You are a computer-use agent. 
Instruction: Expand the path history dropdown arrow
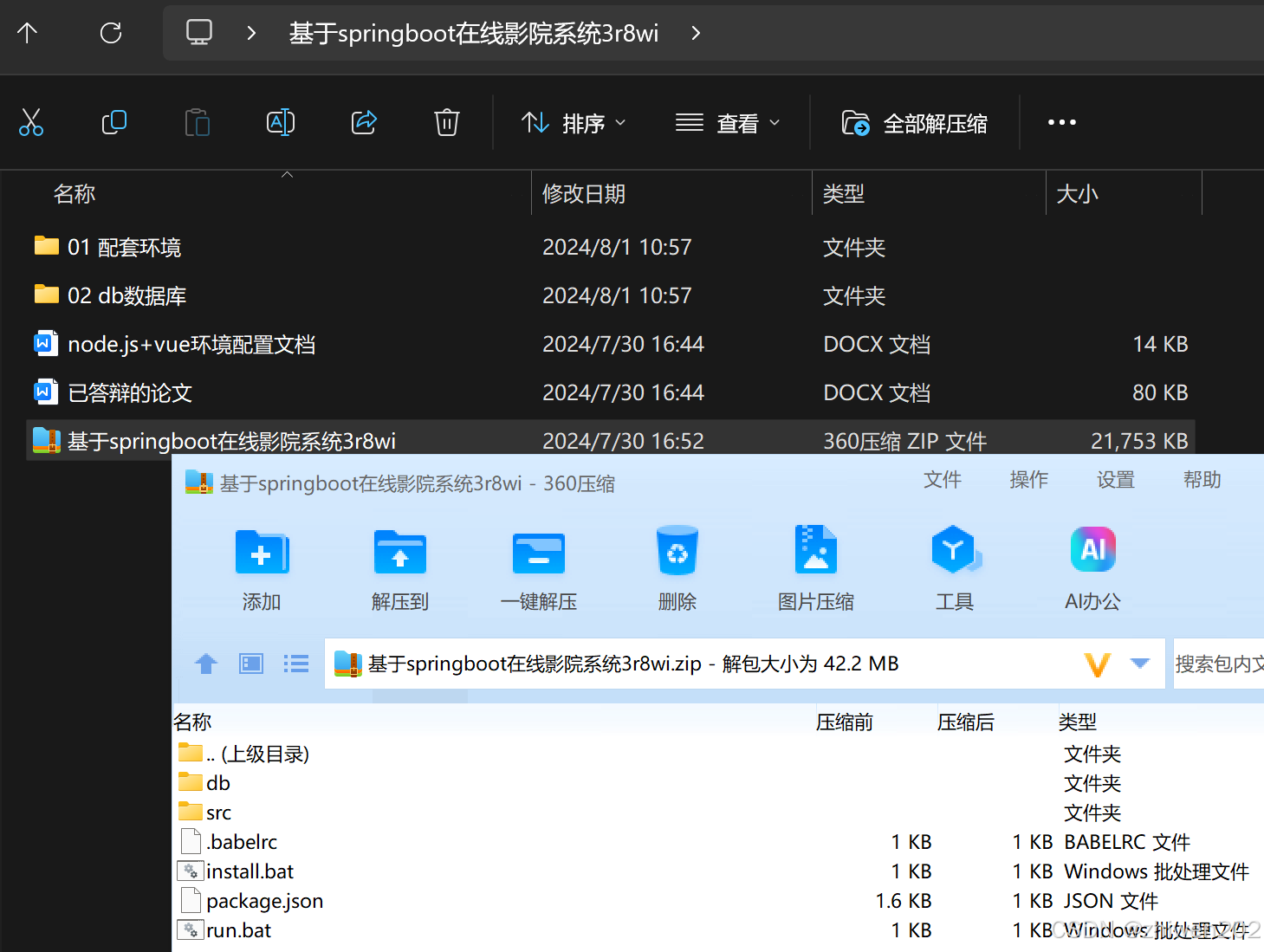pyautogui.click(x=1140, y=664)
